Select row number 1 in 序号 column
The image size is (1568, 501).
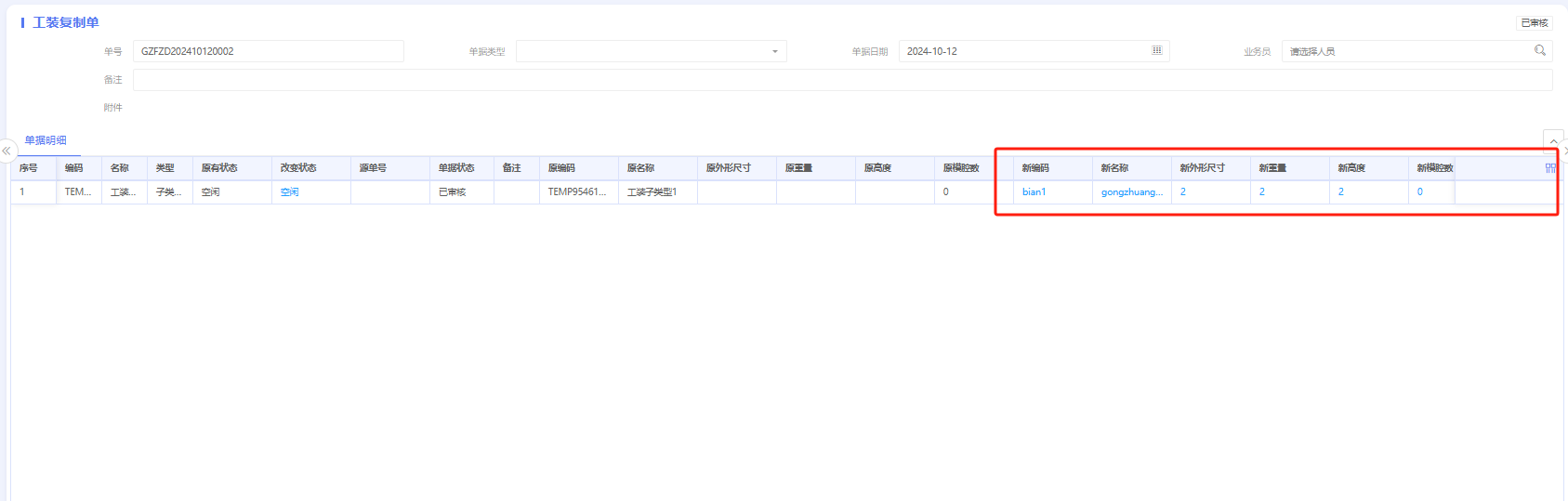tap(22, 192)
